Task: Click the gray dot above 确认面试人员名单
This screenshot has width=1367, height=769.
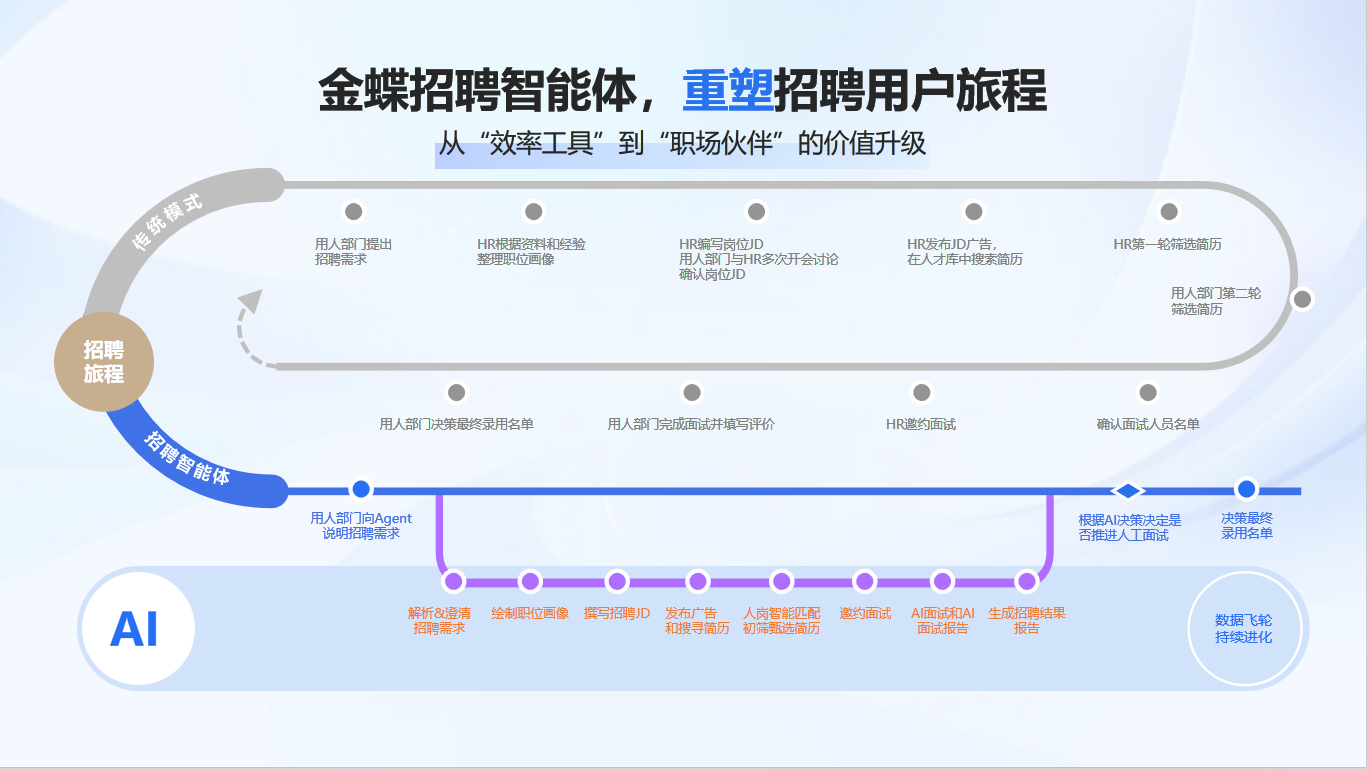Action: click(x=1148, y=393)
